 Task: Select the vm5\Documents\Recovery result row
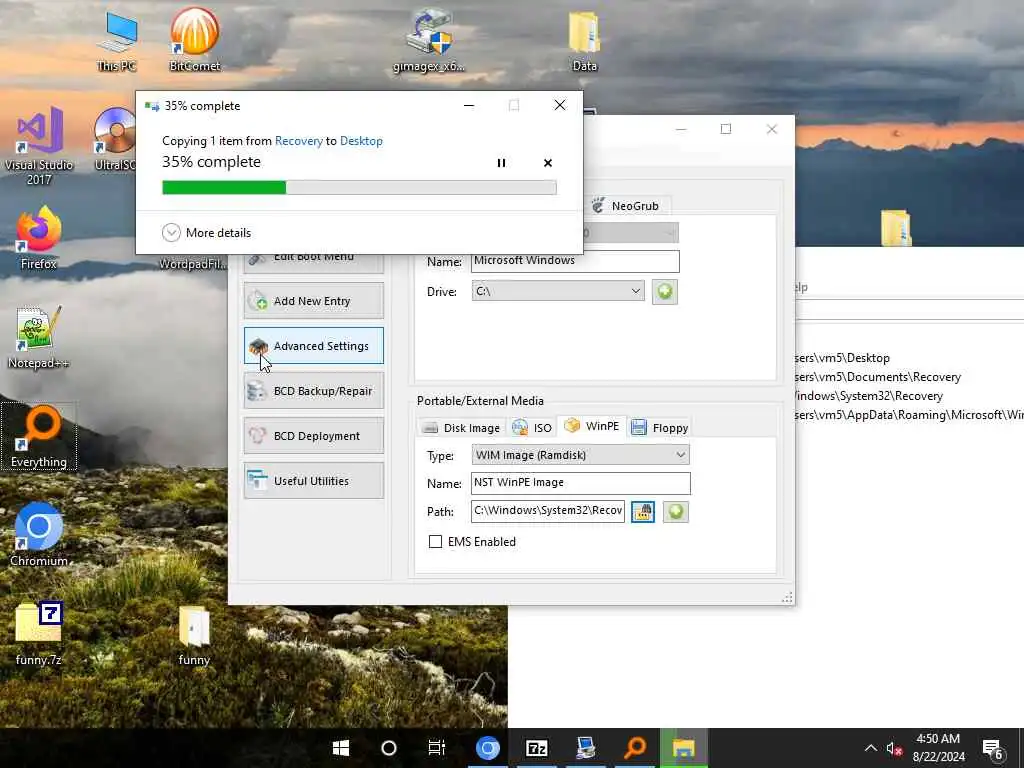click(x=909, y=377)
